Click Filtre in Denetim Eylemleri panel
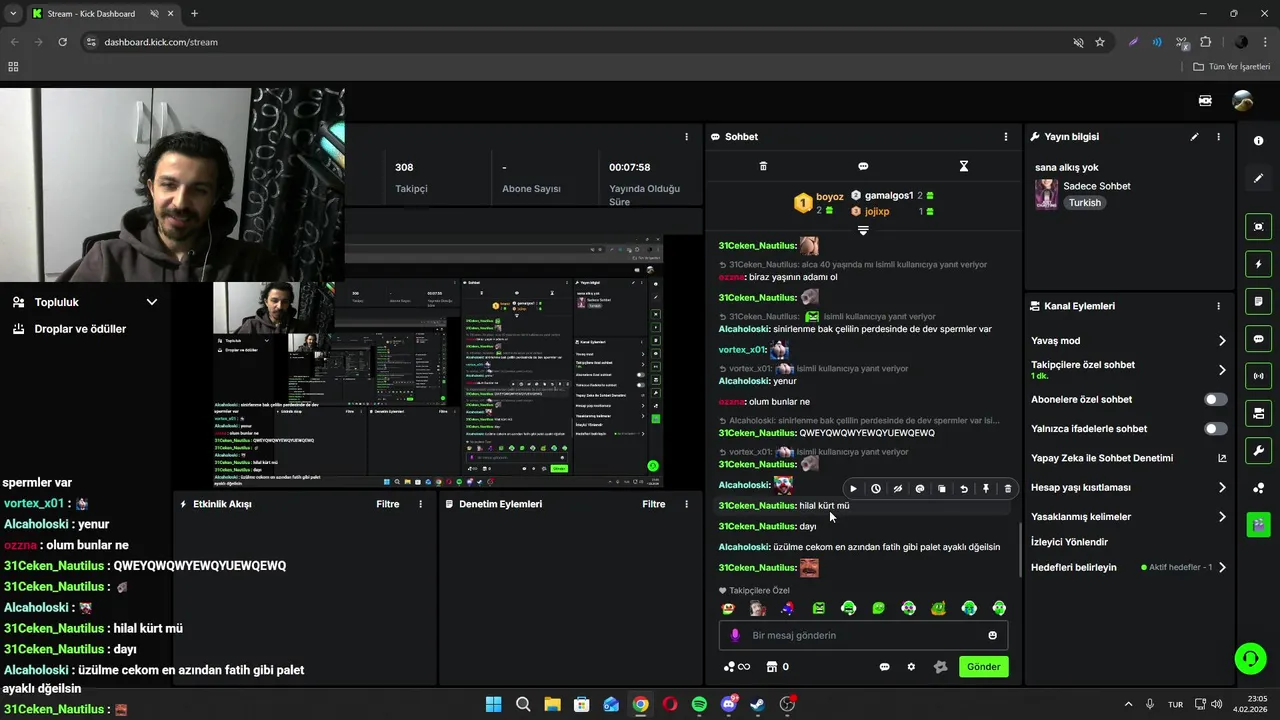Viewport: 1280px width, 720px height. point(654,504)
